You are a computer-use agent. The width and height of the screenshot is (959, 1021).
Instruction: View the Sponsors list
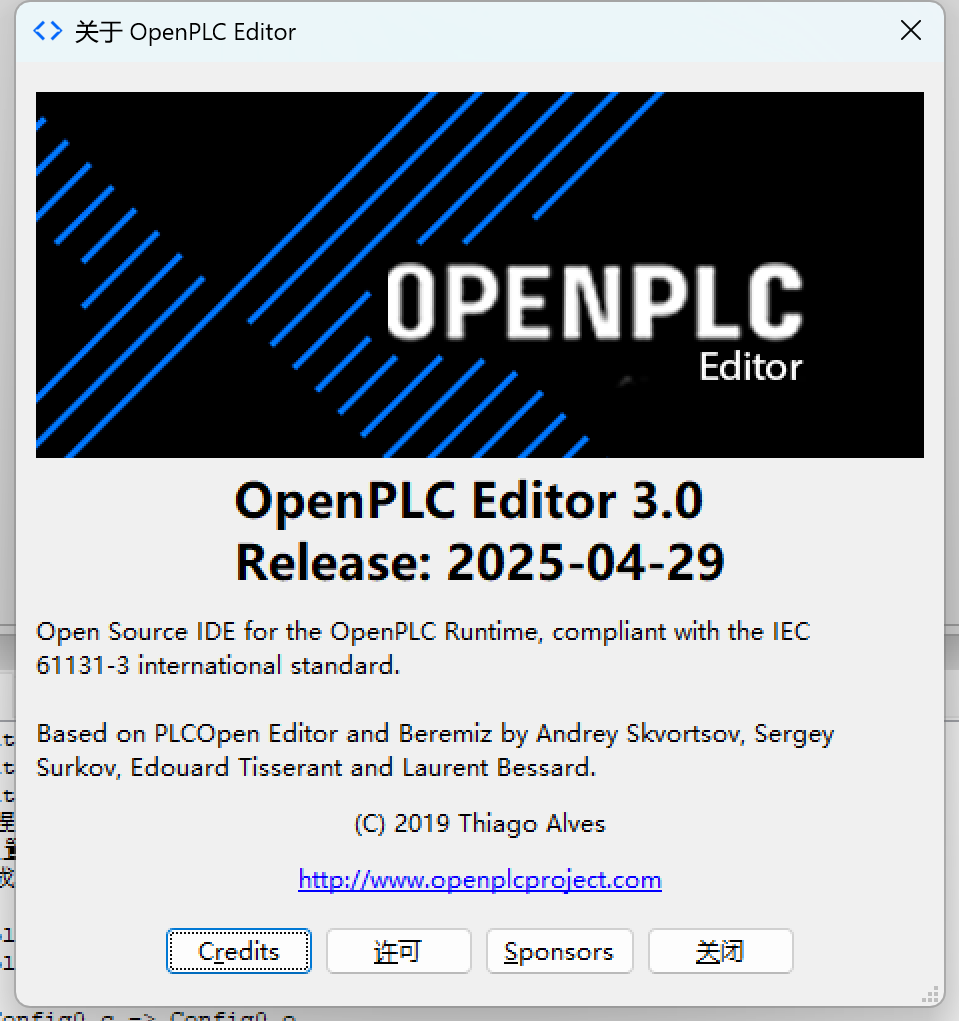(559, 951)
